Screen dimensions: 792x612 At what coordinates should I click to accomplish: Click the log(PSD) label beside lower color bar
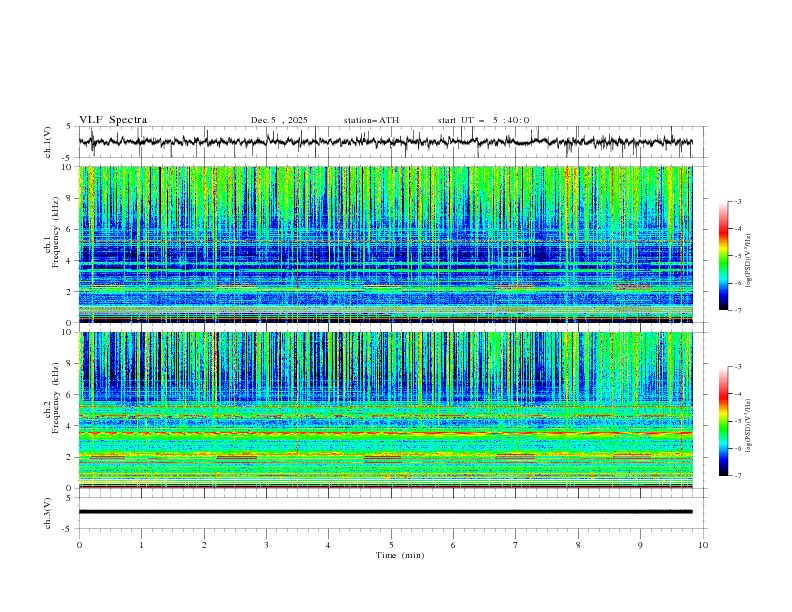(748, 425)
